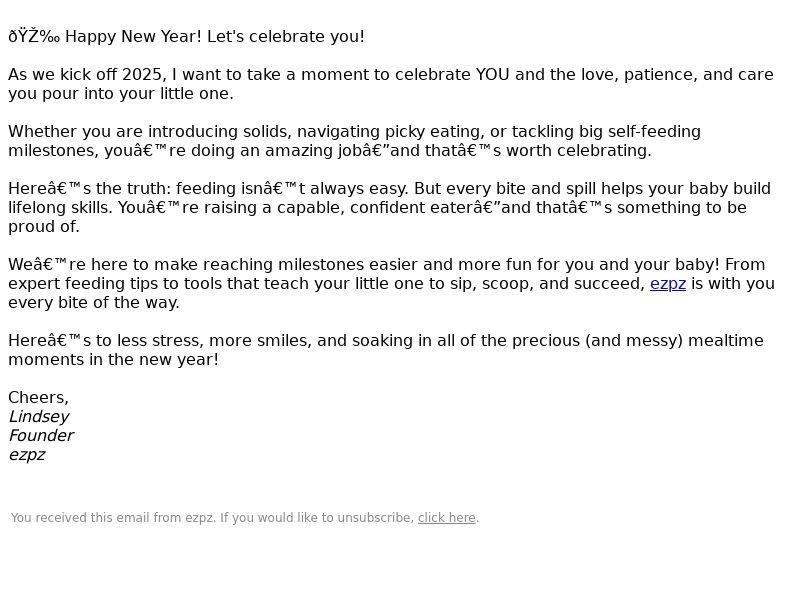Click the "Cheers," sign-off line
The width and height of the screenshot is (800, 600).
38,398
